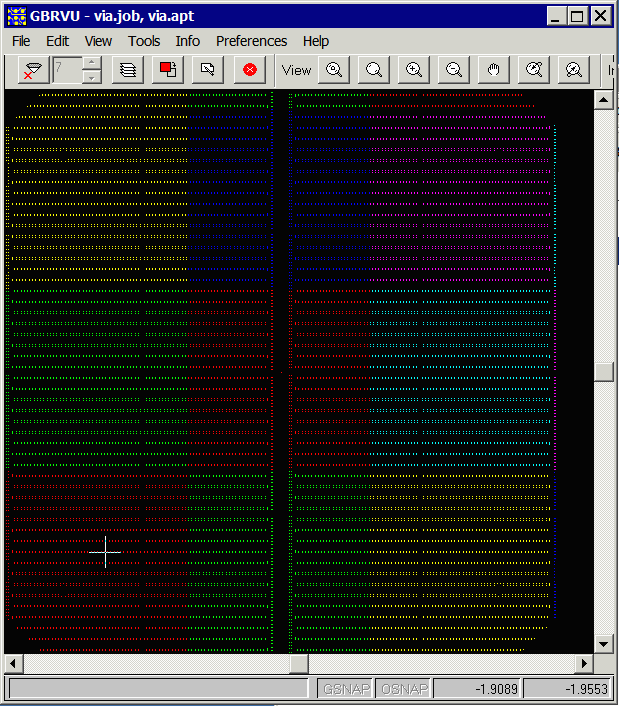Click the second-to-last magnifier view icon

(534, 70)
